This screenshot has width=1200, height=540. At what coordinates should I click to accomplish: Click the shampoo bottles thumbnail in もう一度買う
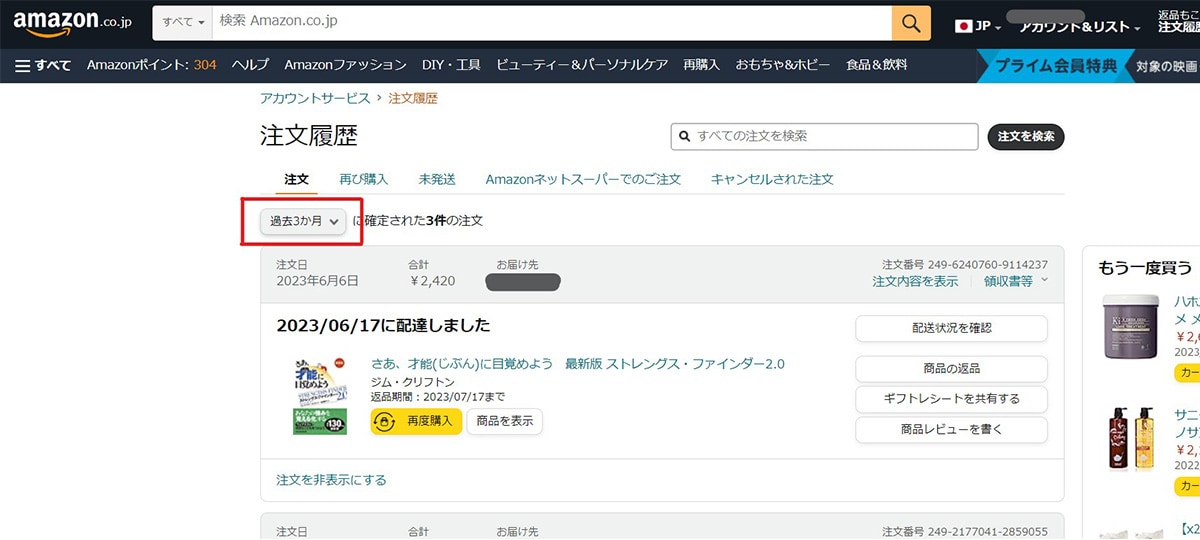pos(1129,439)
